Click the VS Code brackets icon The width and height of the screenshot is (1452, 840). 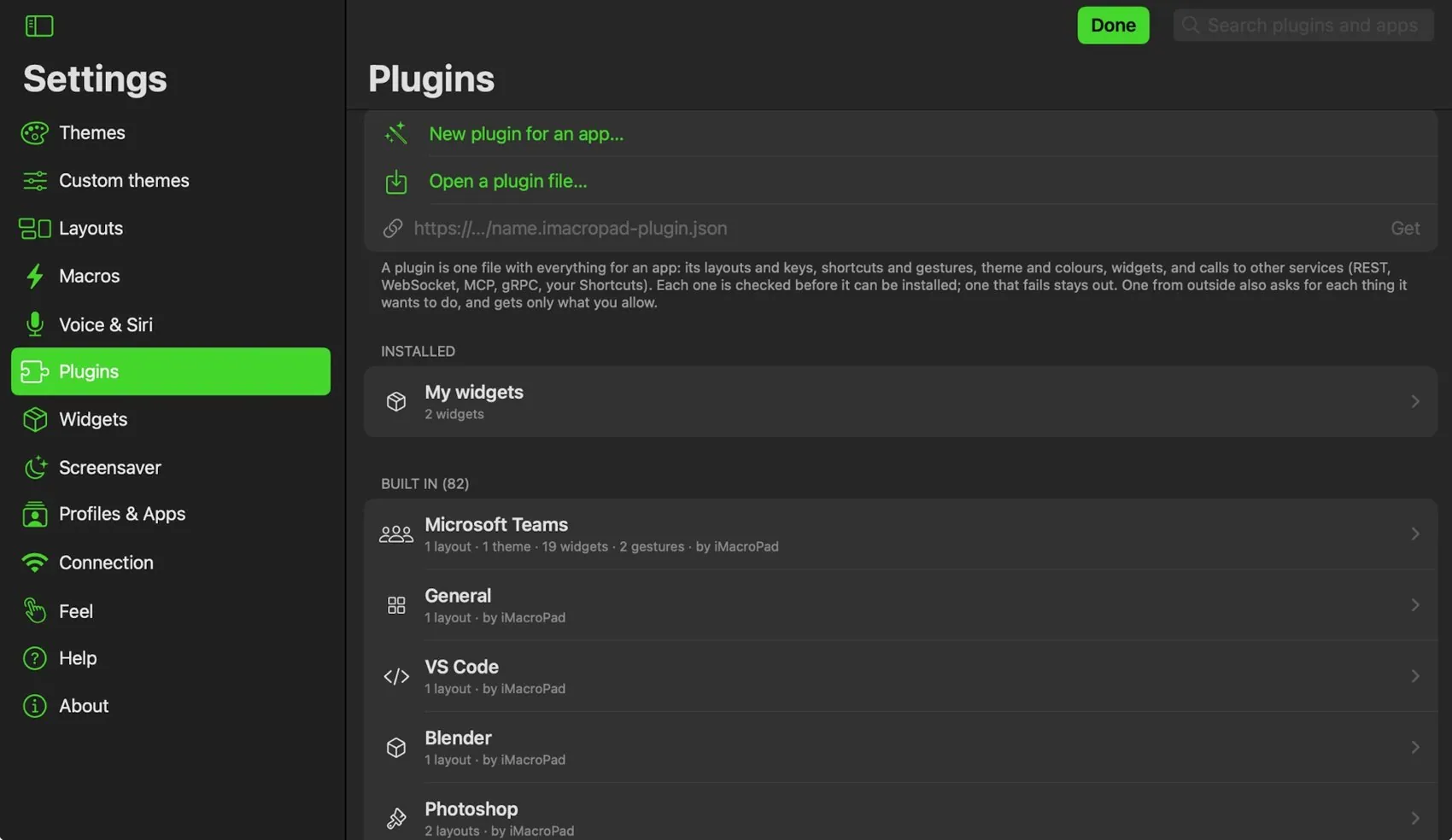point(395,676)
